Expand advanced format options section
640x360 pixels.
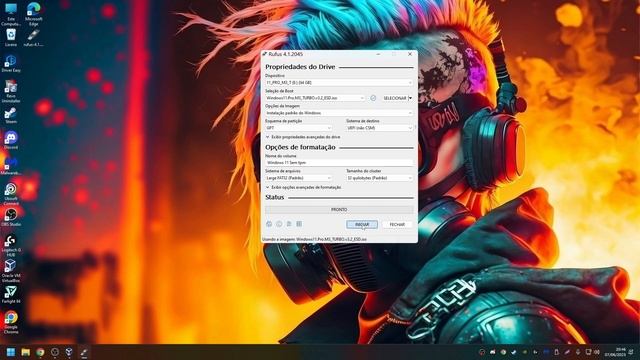tap(303, 187)
